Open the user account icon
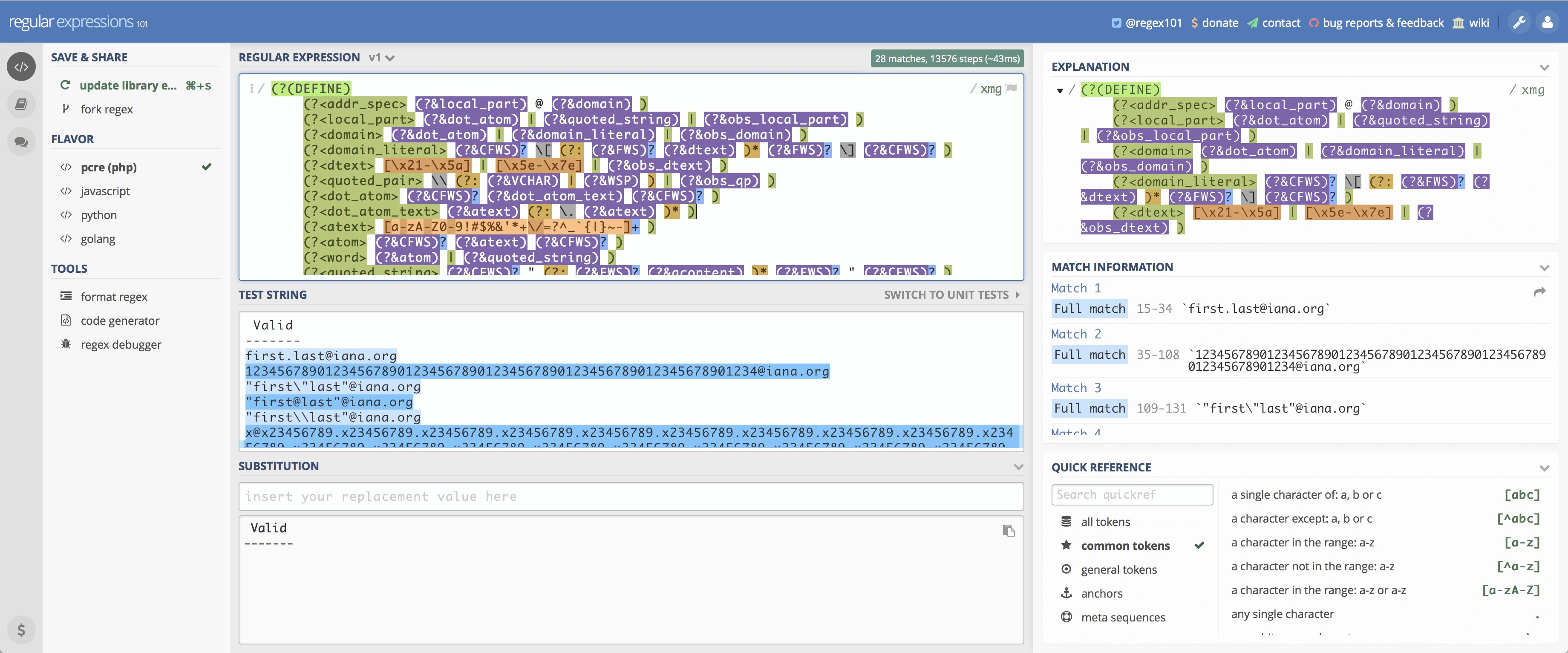Image resolution: width=1568 pixels, height=653 pixels. [x=1547, y=23]
